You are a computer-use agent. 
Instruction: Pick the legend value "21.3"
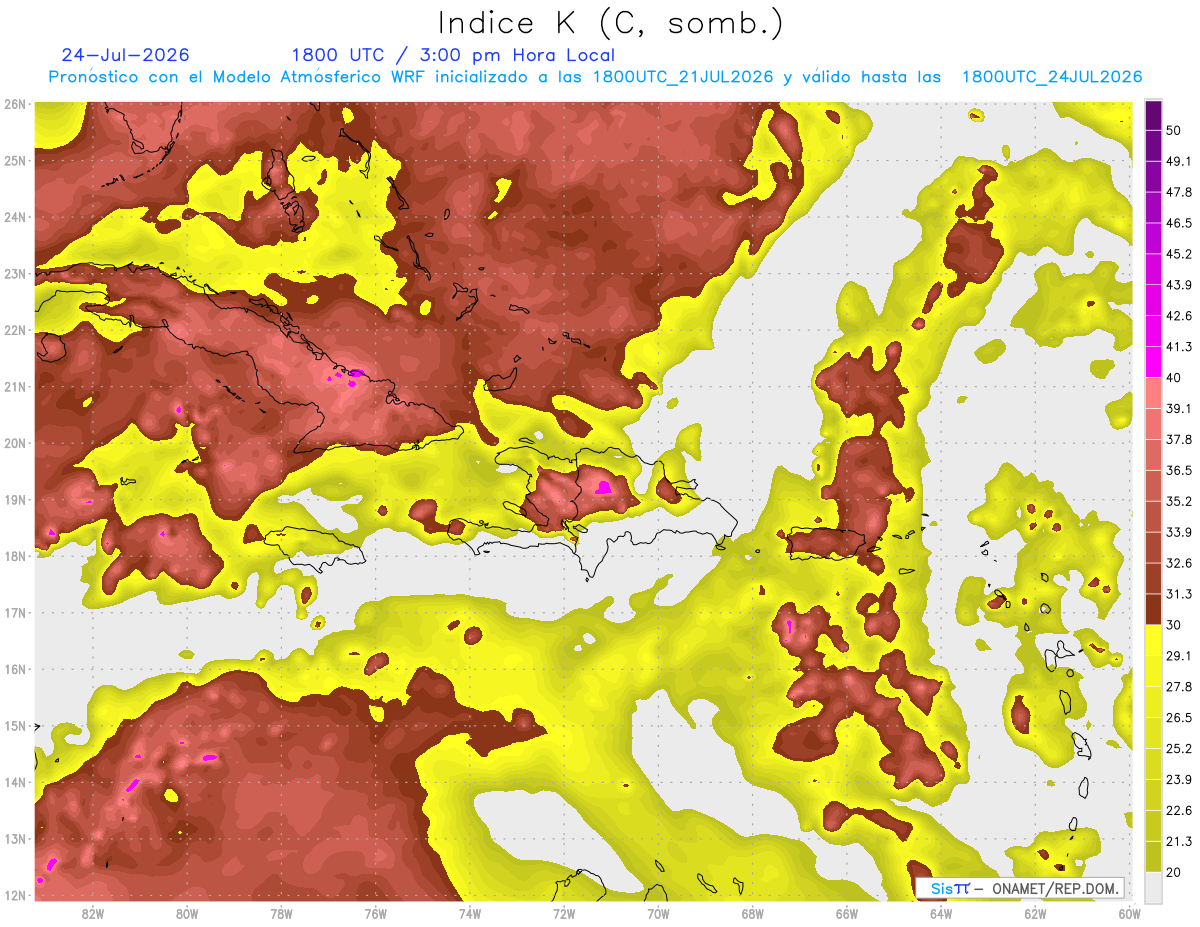coord(1179,841)
